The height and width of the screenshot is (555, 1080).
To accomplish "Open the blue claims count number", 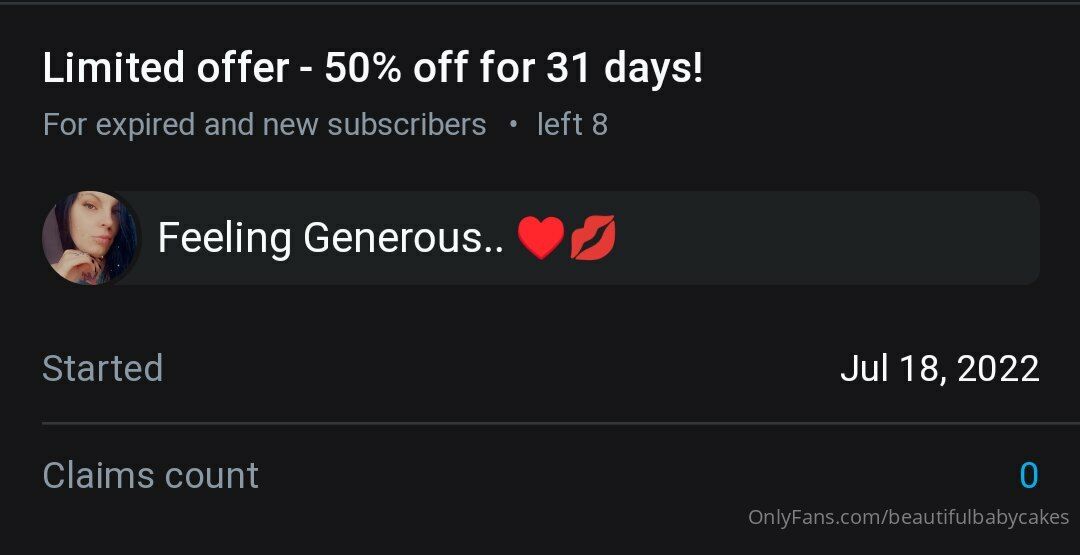I will [1028, 475].
